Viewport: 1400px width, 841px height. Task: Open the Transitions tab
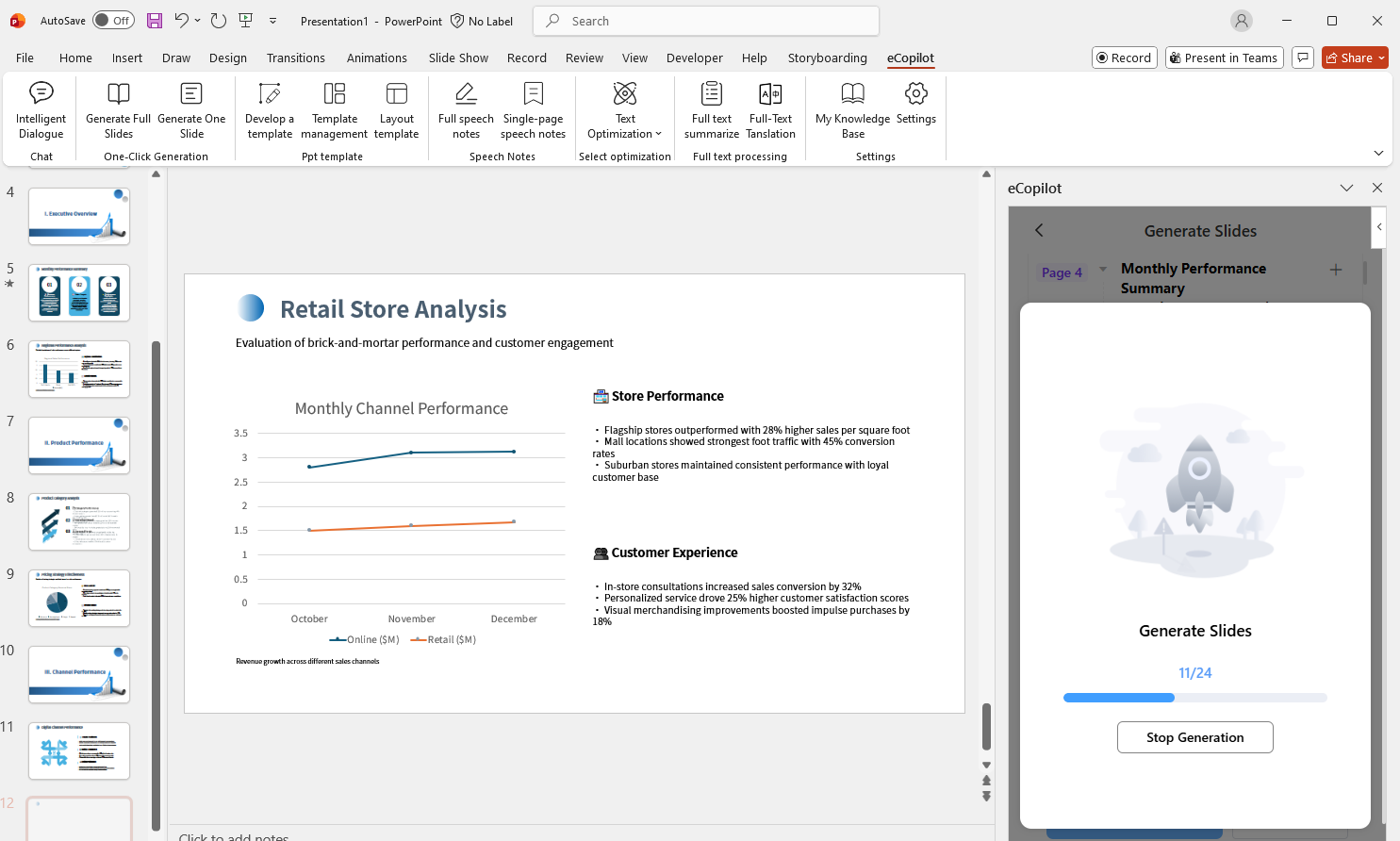(x=295, y=58)
